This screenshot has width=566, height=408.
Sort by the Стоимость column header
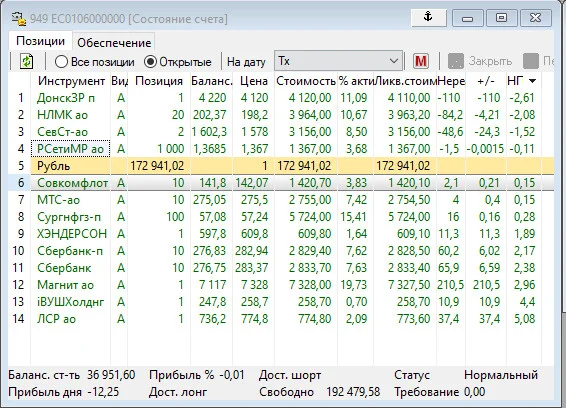coord(306,81)
